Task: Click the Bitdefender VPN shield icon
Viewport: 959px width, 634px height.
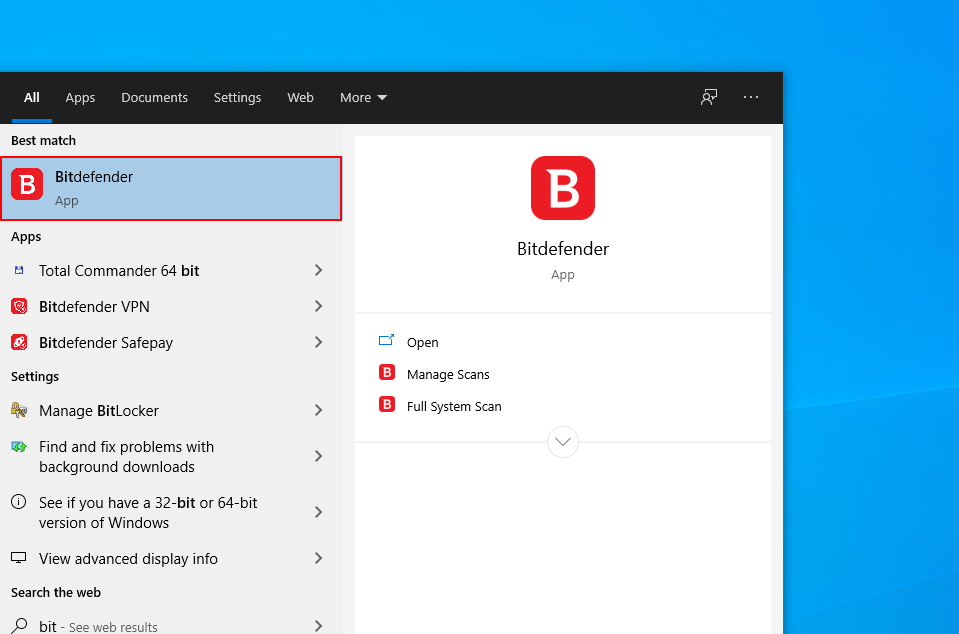Action: 19,306
